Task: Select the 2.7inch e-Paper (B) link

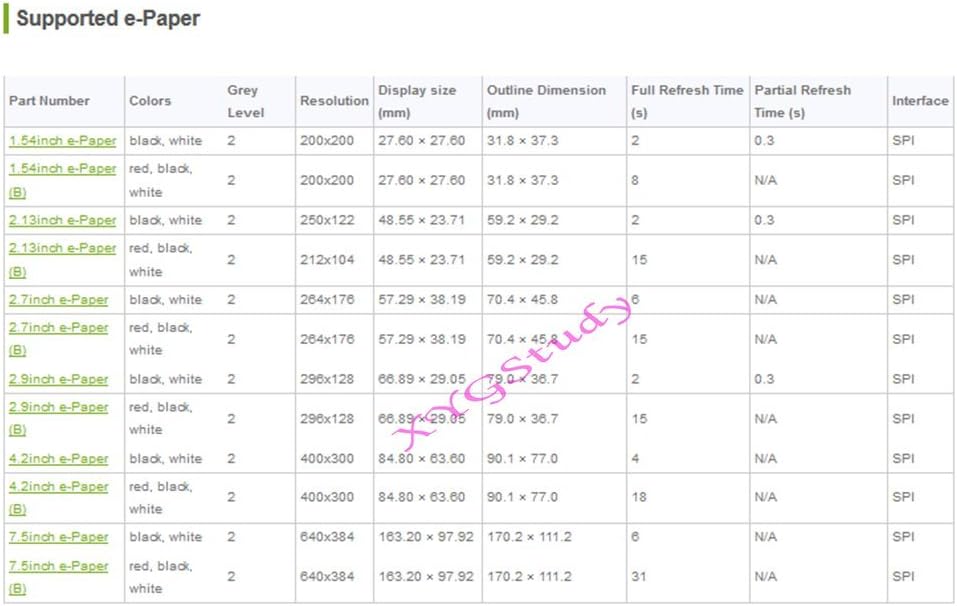Action: tap(58, 328)
